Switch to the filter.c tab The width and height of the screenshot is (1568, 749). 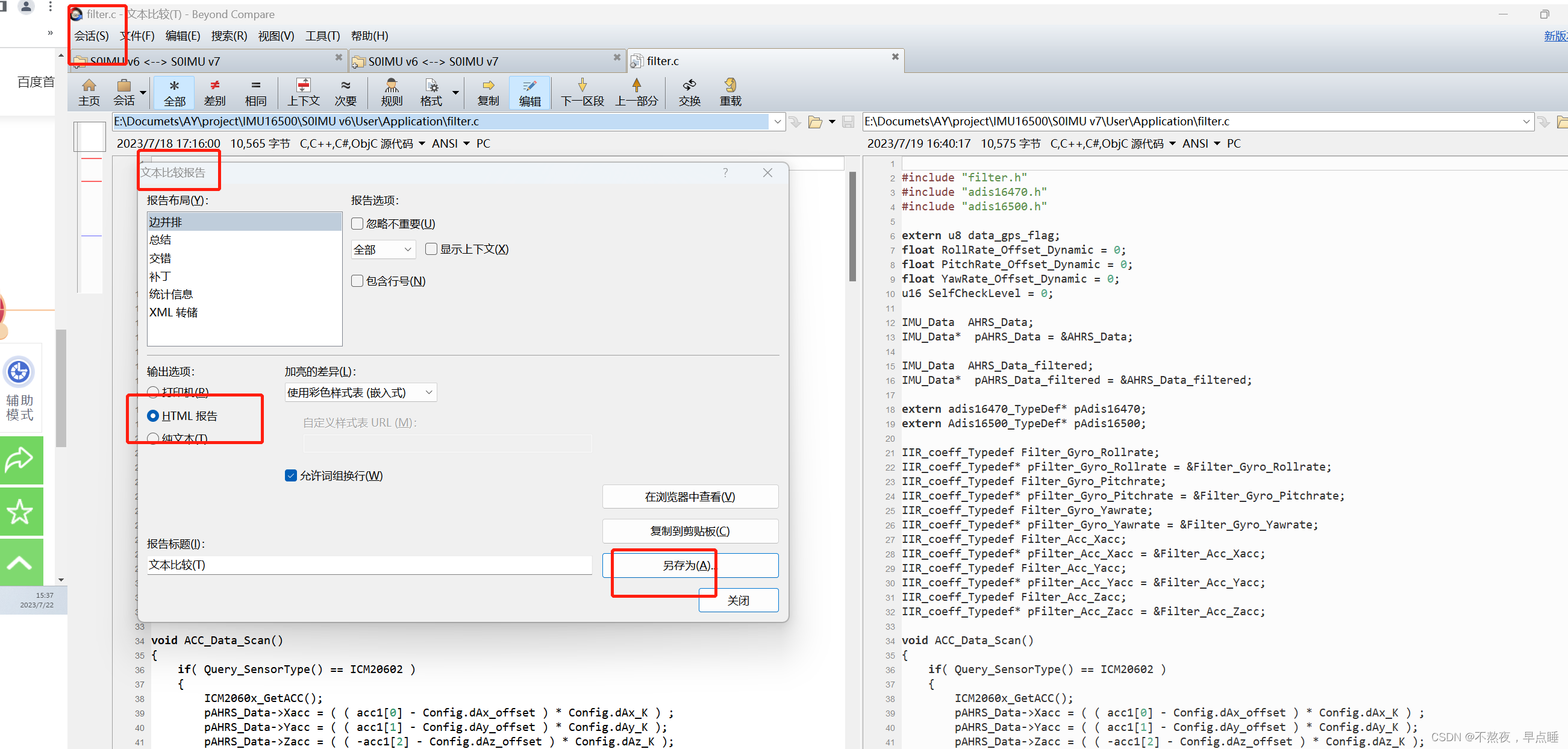click(x=766, y=61)
